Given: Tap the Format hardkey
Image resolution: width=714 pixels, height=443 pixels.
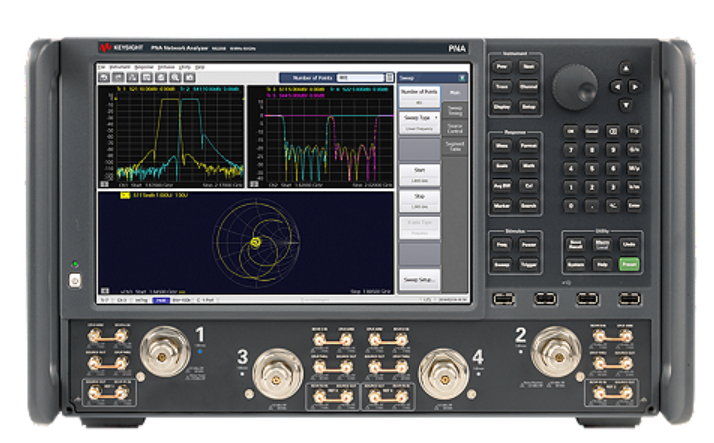Looking at the screenshot, I should [x=528, y=146].
